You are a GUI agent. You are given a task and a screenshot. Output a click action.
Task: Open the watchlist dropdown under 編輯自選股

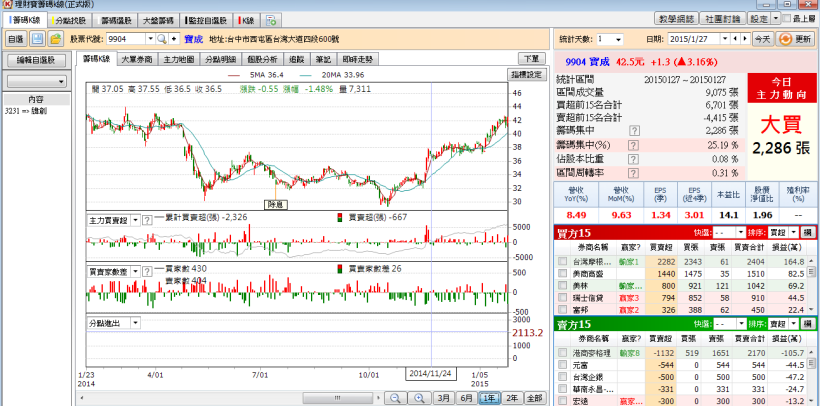[36, 82]
